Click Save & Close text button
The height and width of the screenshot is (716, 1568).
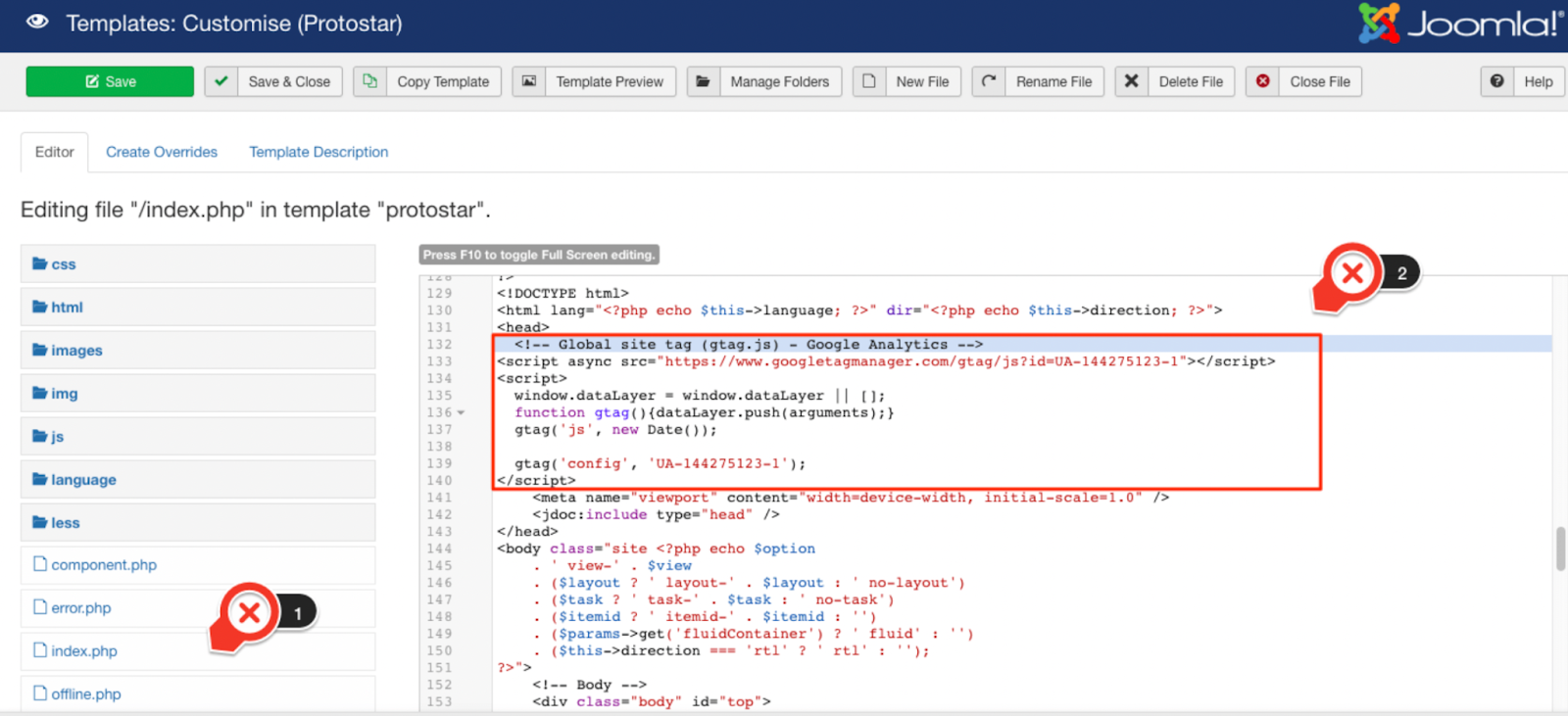pyautogui.click(x=289, y=81)
